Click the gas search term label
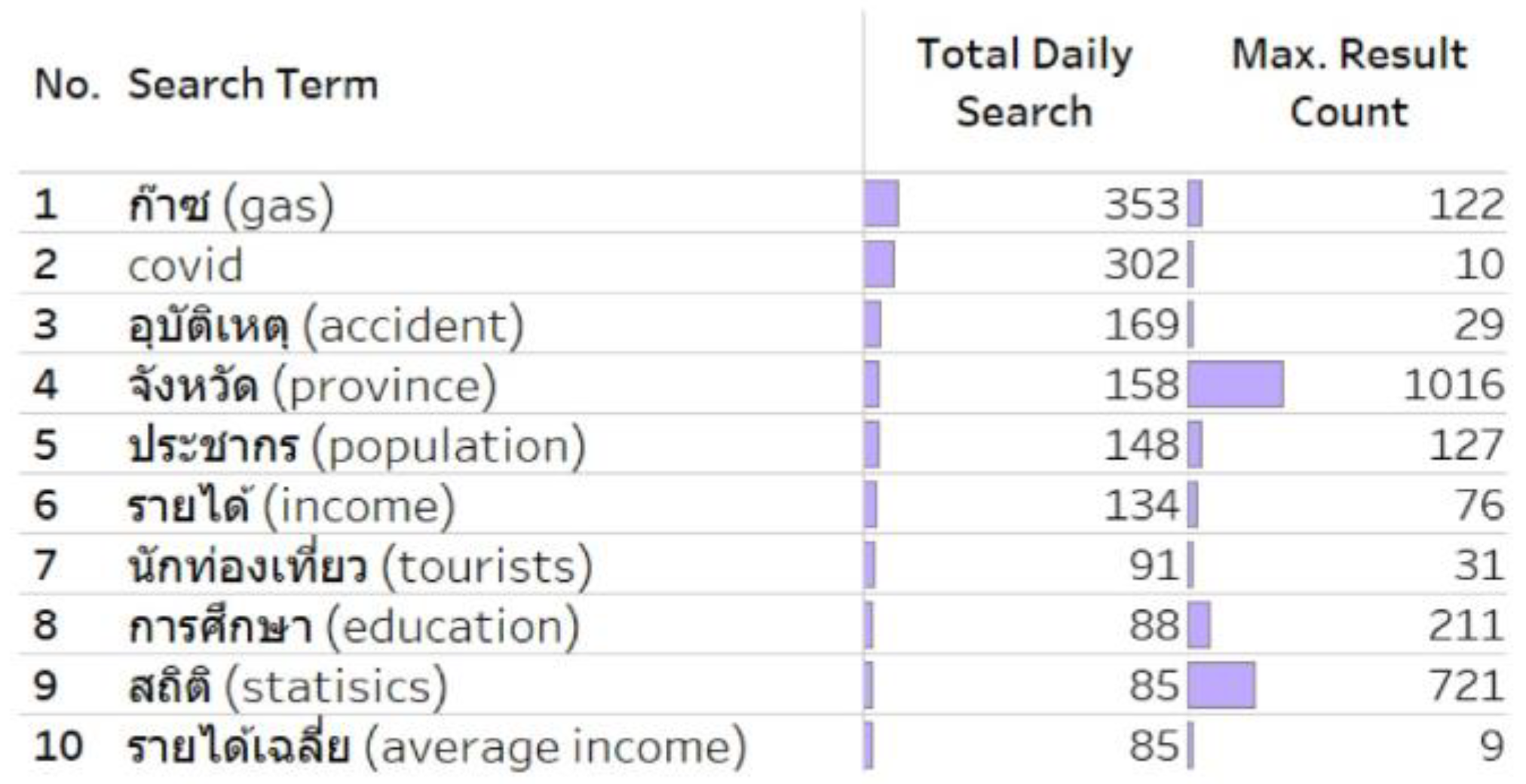This screenshot has height=784, width=1526. (x=231, y=204)
